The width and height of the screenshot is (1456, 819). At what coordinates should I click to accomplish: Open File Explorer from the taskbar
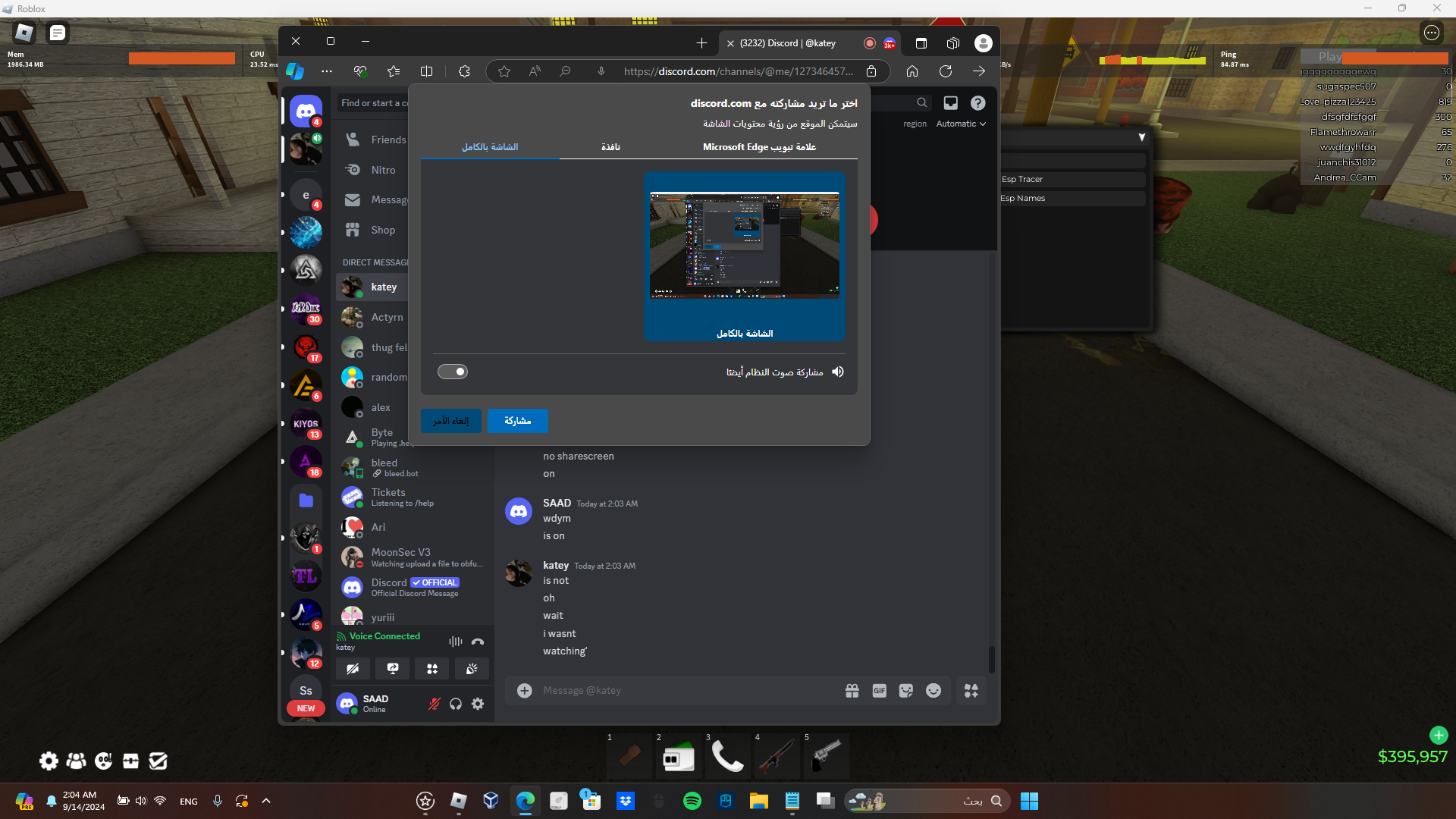pyautogui.click(x=759, y=801)
